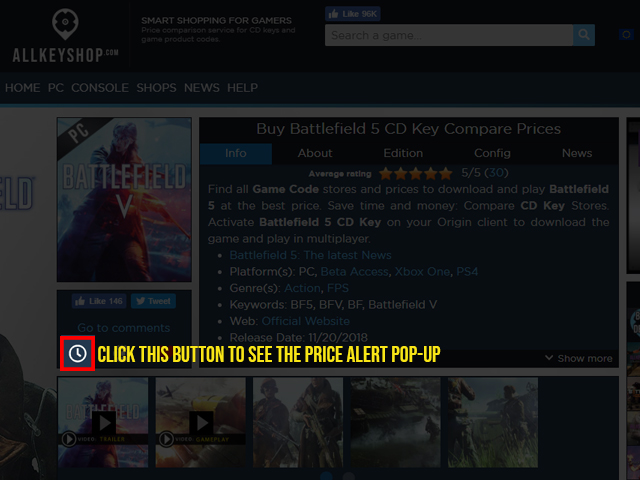Viewport: 640px width, 480px height.
Task: Click the Facebook Like 146 button
Action: coord(99,301)
